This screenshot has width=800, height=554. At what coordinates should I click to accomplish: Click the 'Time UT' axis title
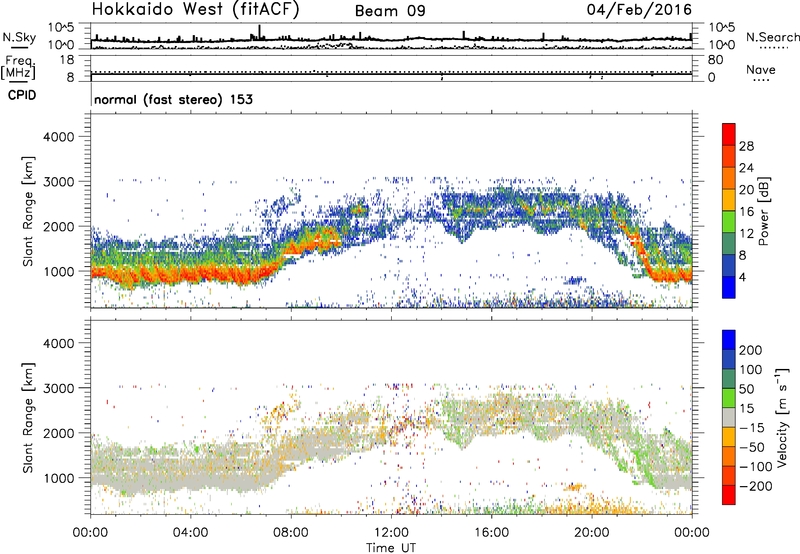391,548
